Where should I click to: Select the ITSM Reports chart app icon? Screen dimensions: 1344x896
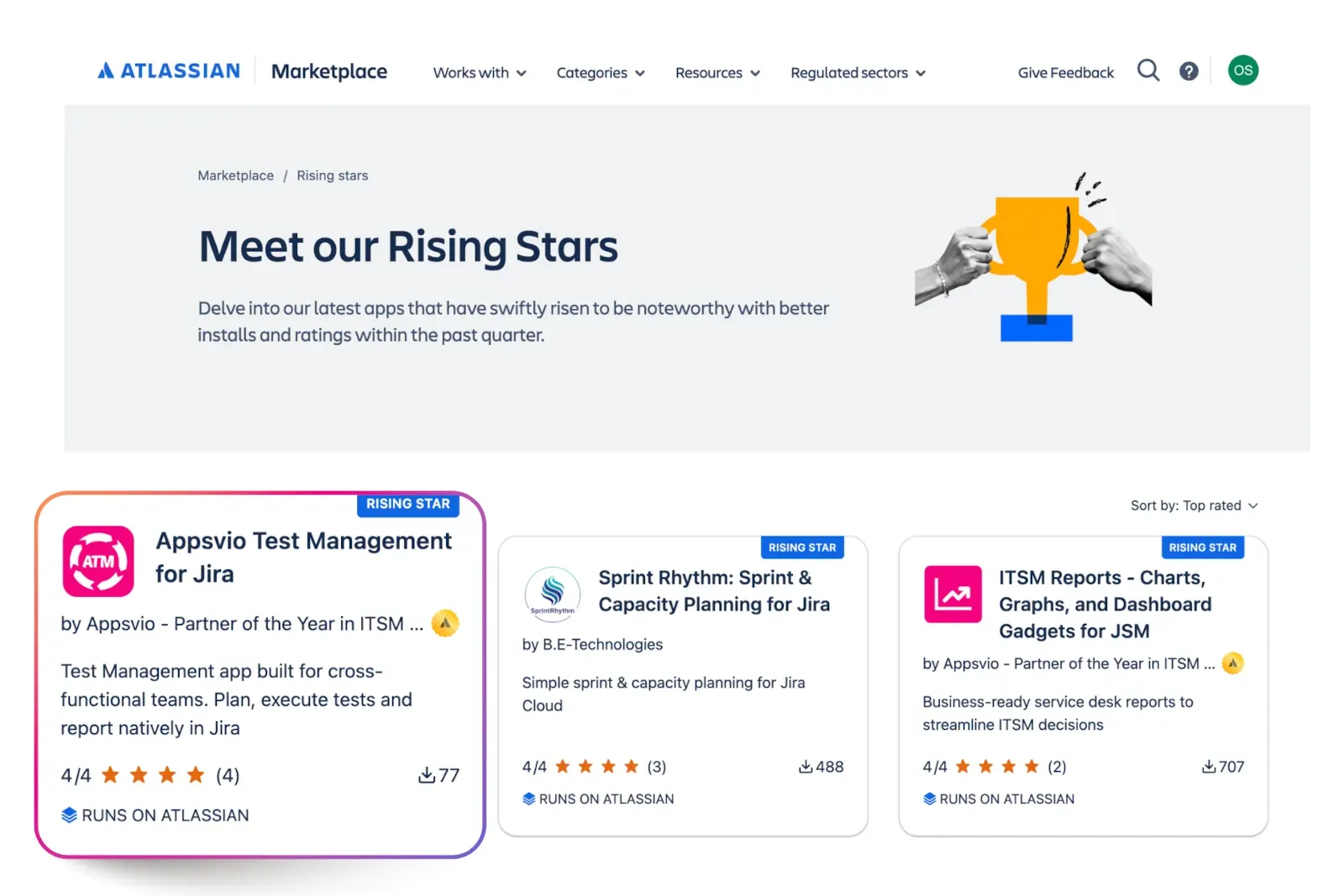[952, 594]
